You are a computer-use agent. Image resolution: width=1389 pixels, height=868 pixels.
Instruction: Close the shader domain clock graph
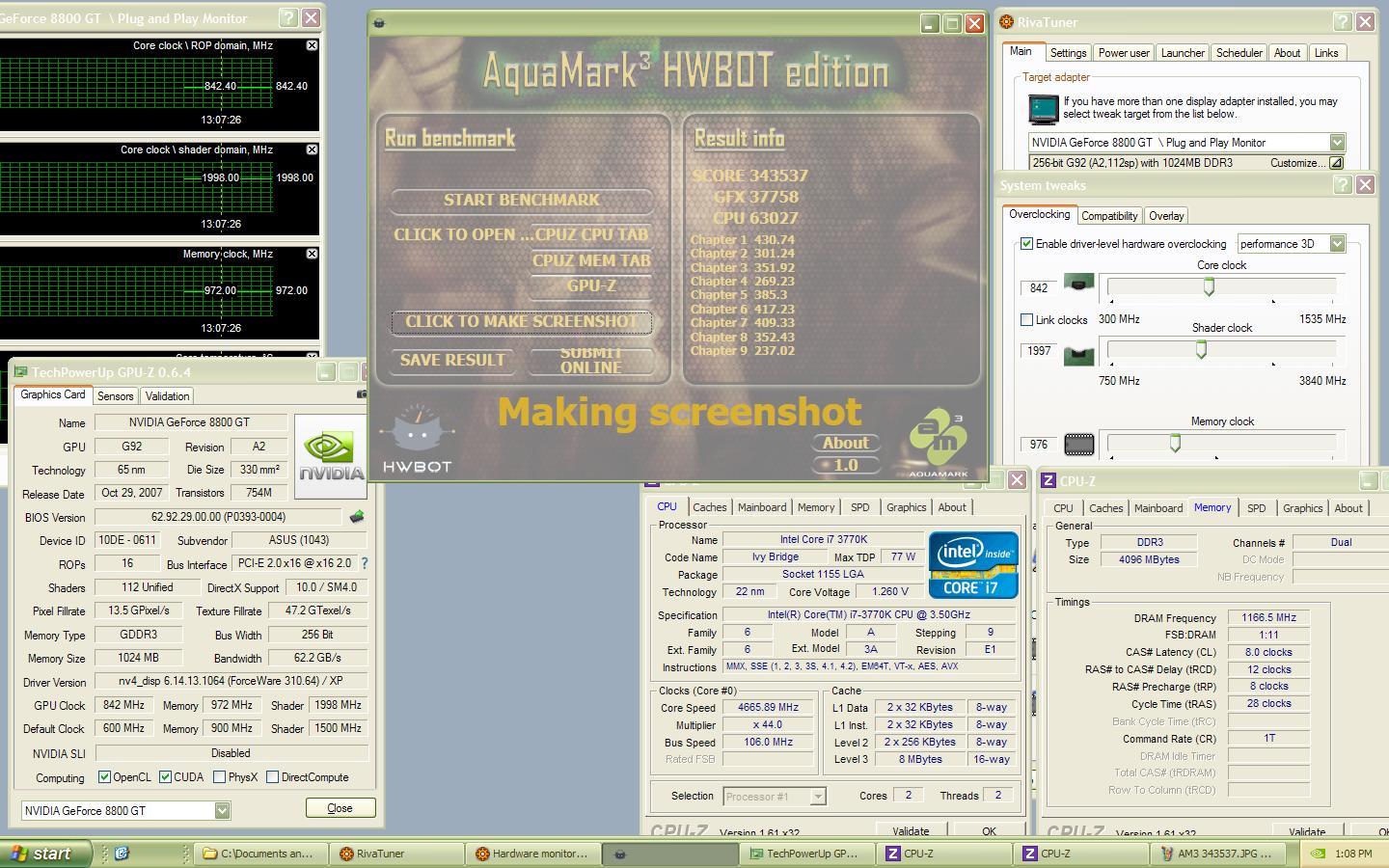coord(312,149)
